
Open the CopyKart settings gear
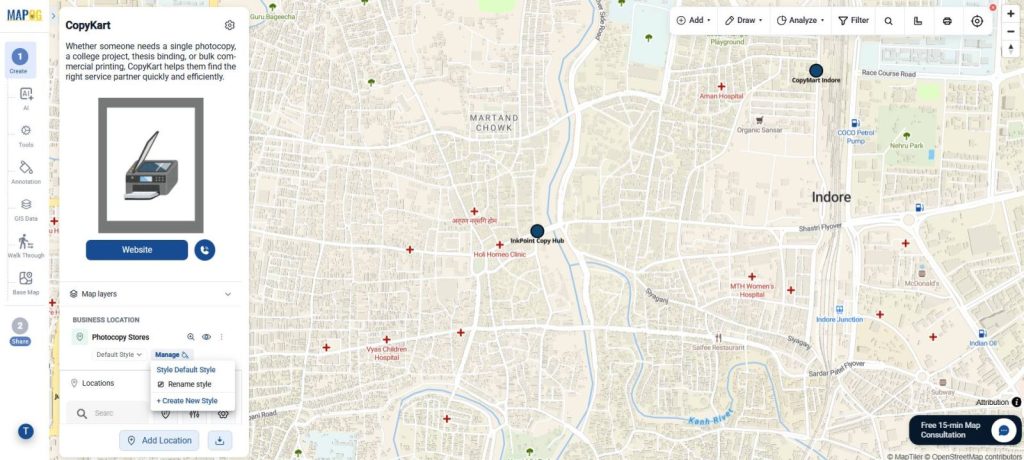[x=229, y=25]
